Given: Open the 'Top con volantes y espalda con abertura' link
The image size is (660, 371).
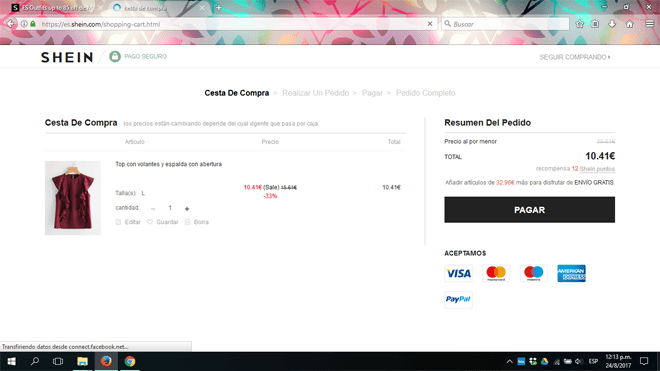Looking at the screenshot, I should (168, 164).
